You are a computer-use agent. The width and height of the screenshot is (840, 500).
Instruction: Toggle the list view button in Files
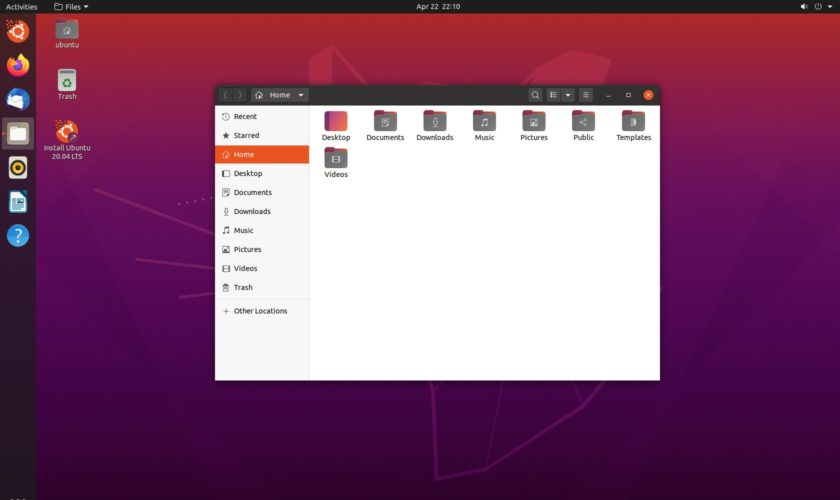click(553, 95)
